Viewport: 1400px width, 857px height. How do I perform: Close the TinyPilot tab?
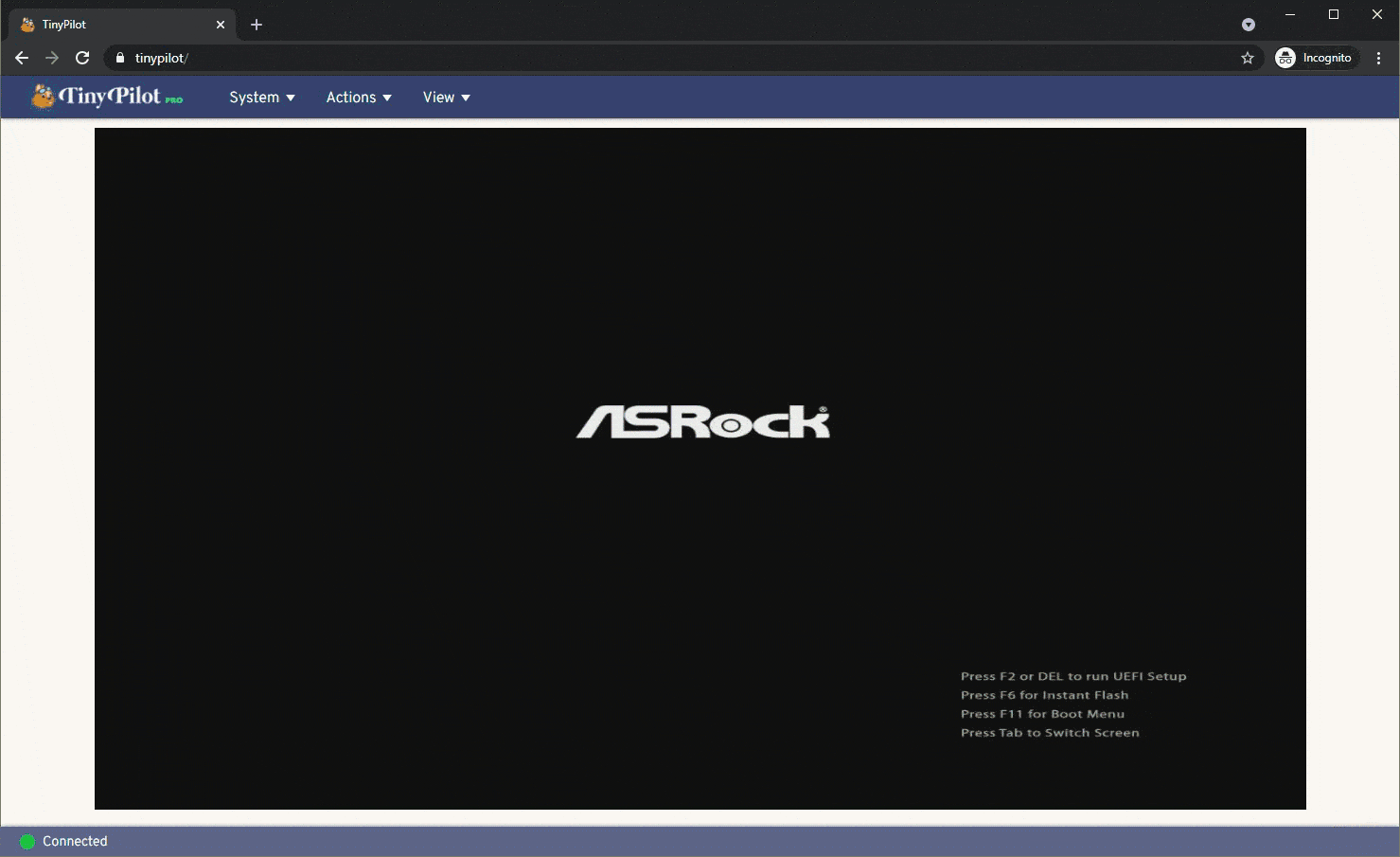pyautogui.click(x=221, y=25)
